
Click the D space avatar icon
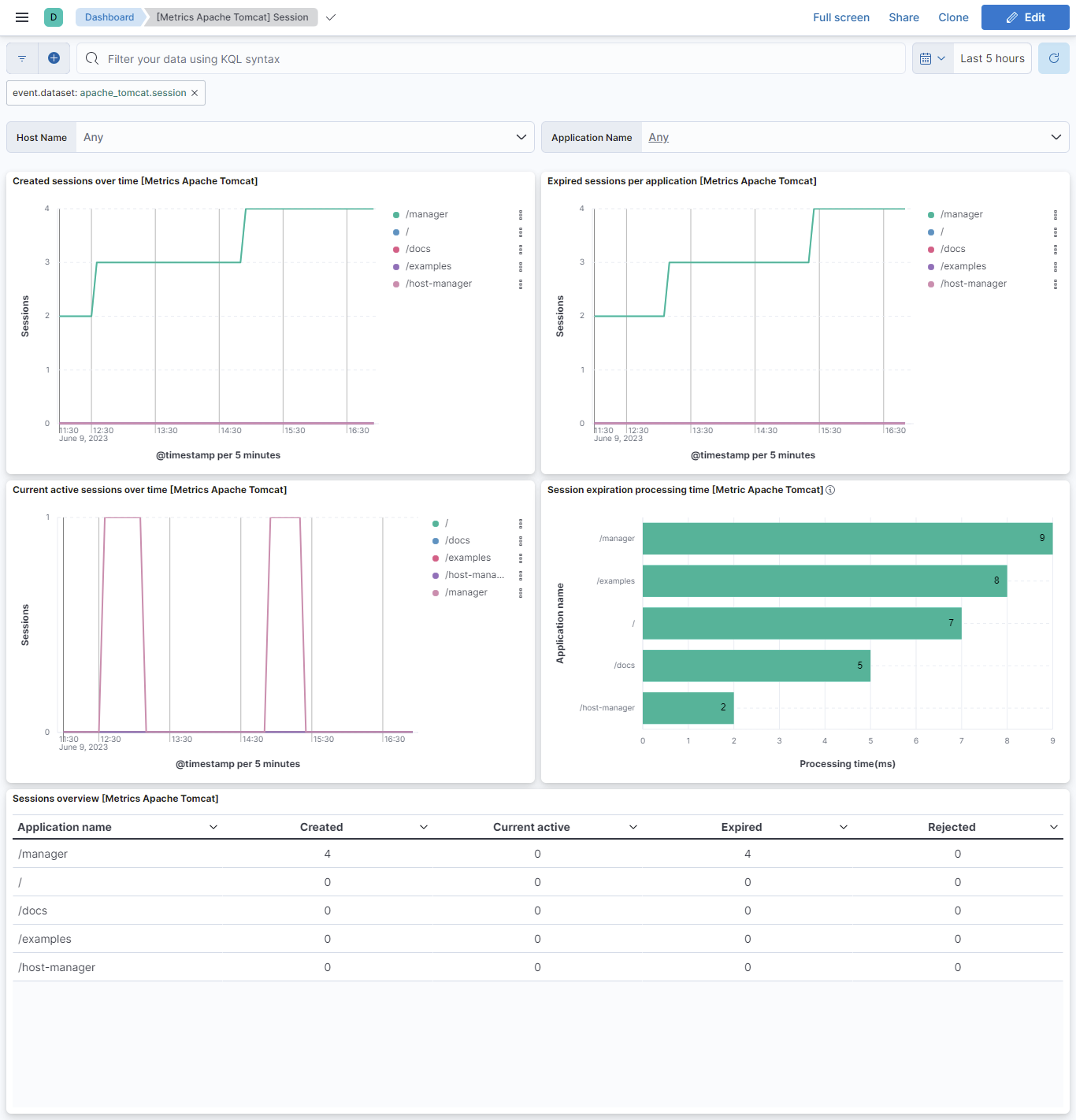tap(54, 17)
